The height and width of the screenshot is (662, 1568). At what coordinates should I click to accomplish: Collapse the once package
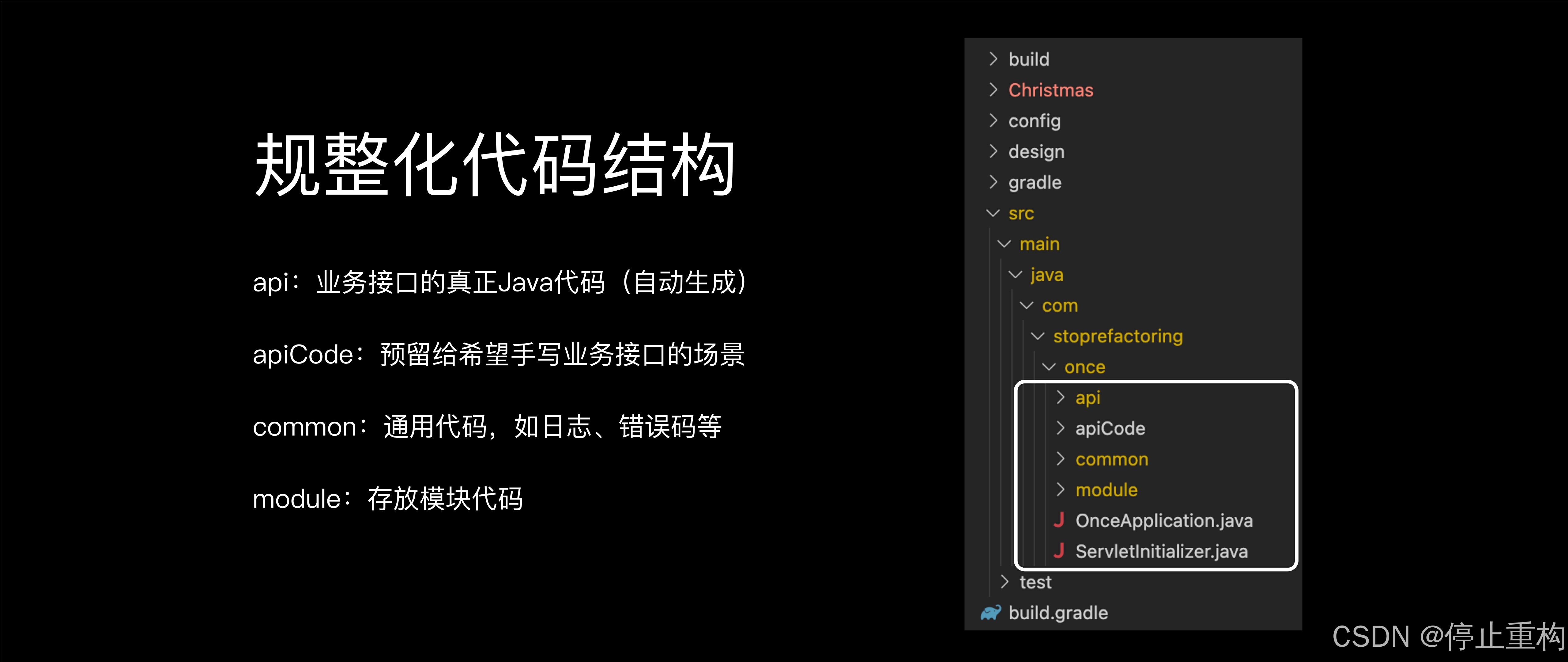(1049, 366)
